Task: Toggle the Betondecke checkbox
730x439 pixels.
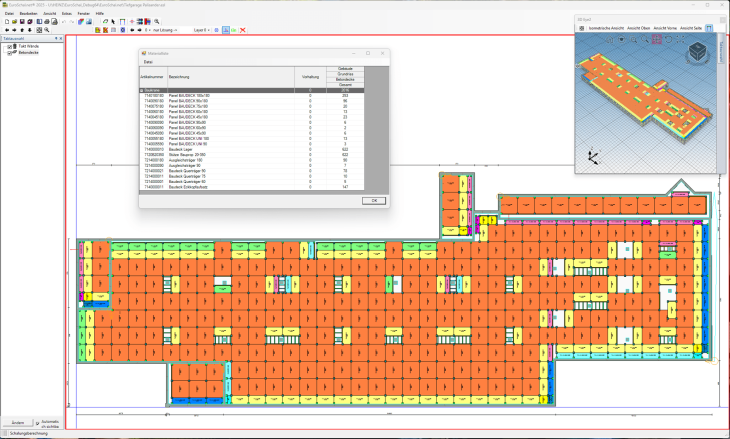Action: tap(9, 52)
